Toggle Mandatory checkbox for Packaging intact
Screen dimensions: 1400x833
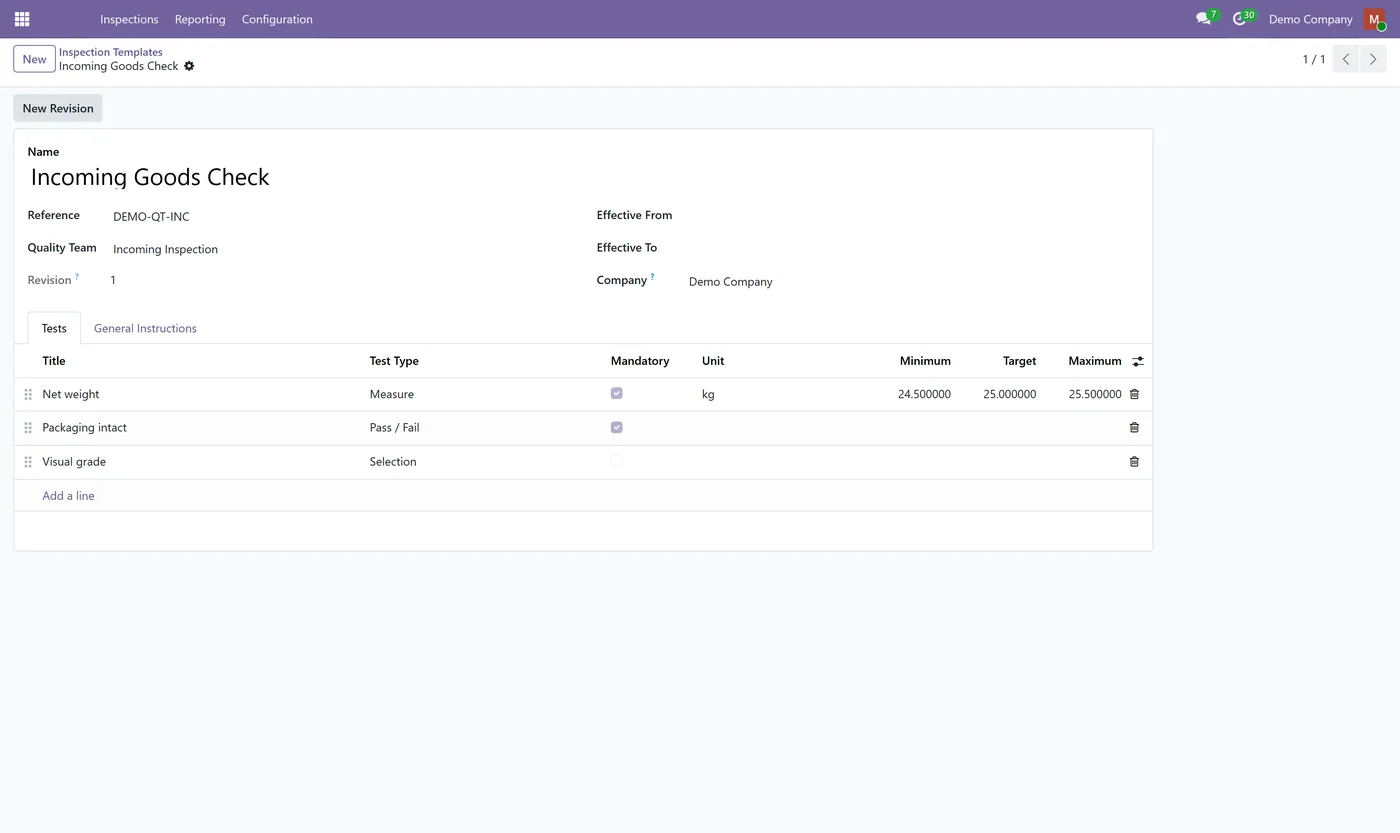pos(616,427)
